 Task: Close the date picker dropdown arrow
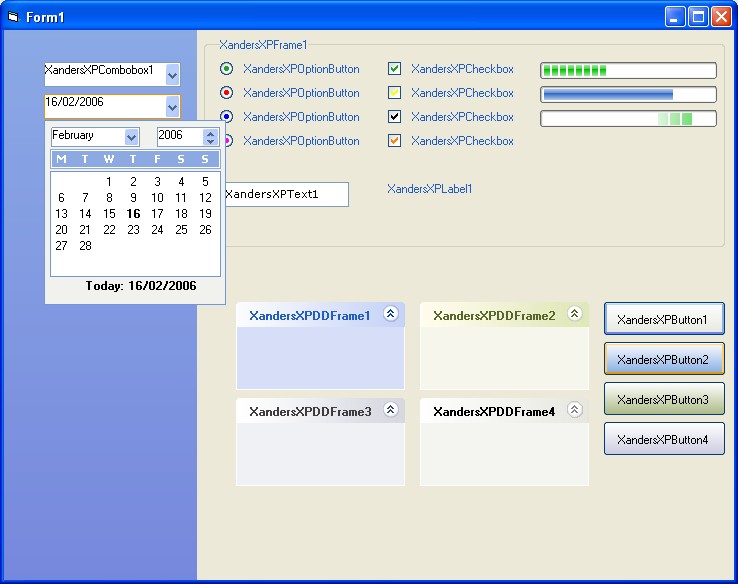pos(172,106)
